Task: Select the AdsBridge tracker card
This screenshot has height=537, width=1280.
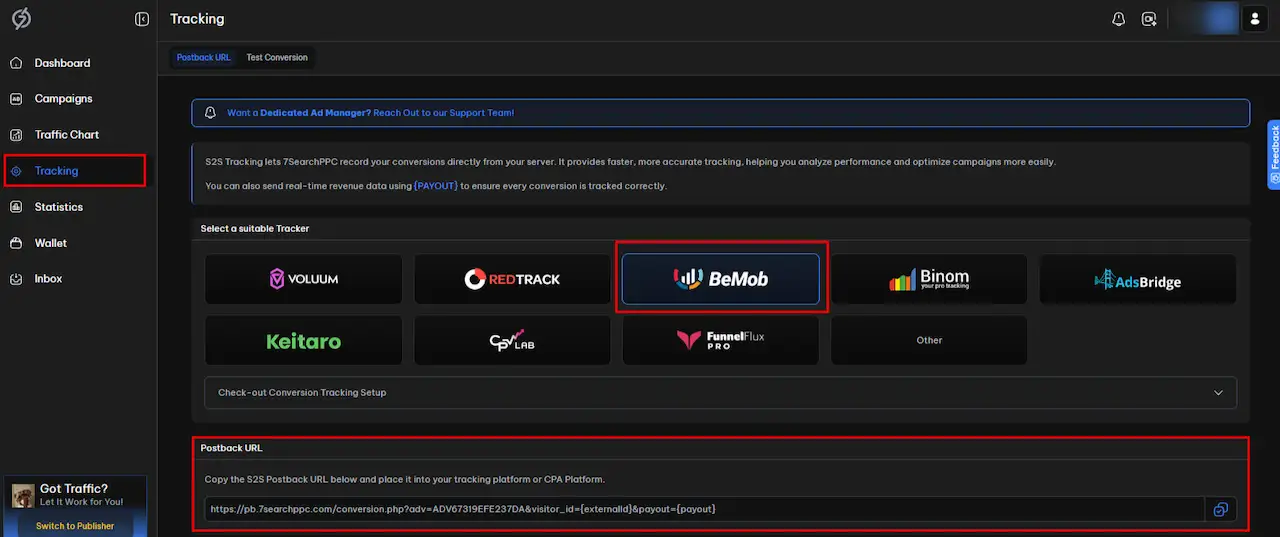Action: (1138, 279)
